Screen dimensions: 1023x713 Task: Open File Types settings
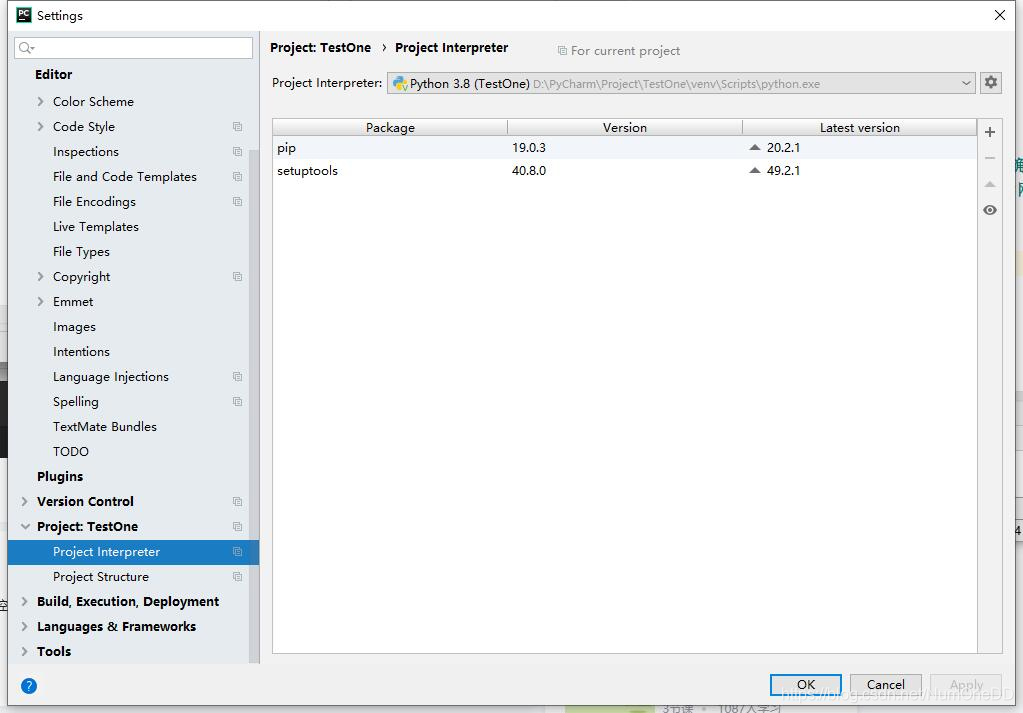[82, 252]
